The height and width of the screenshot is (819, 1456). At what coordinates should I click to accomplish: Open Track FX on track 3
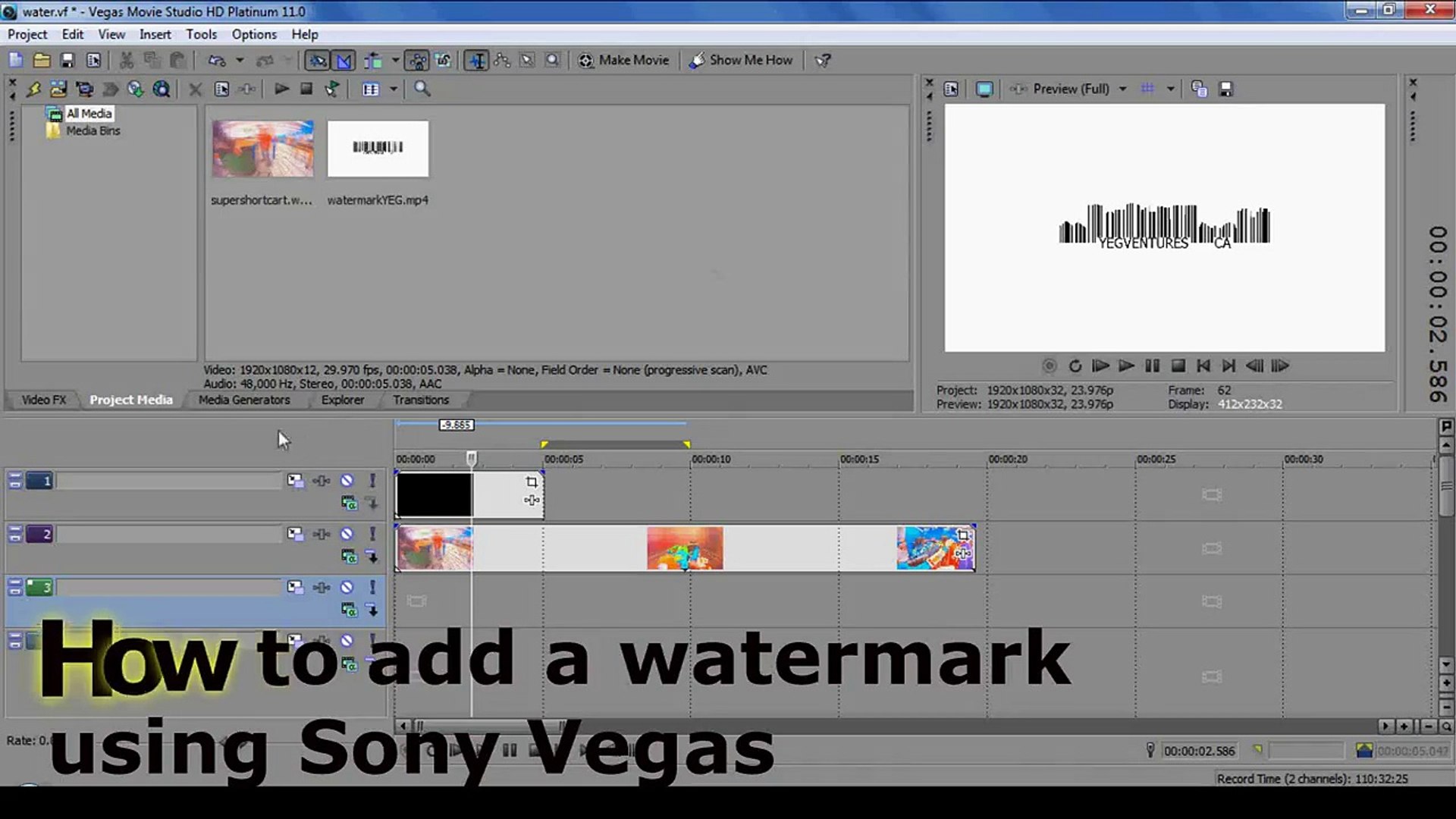[322, 587]
